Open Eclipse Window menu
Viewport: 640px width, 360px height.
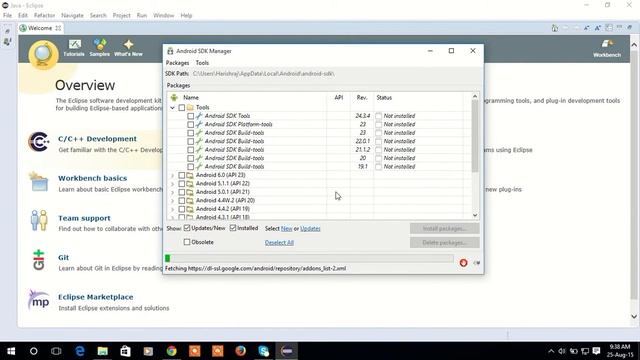(x=164, y=16)
